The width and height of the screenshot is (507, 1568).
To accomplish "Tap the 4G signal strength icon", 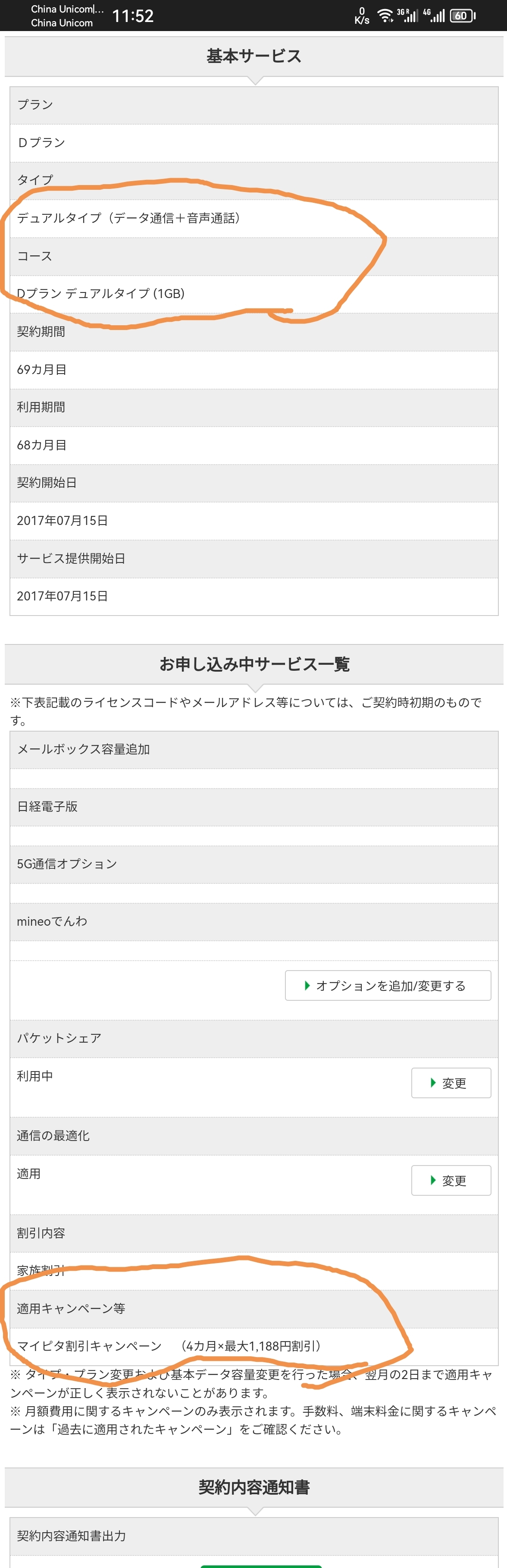I will click(435, 15).
